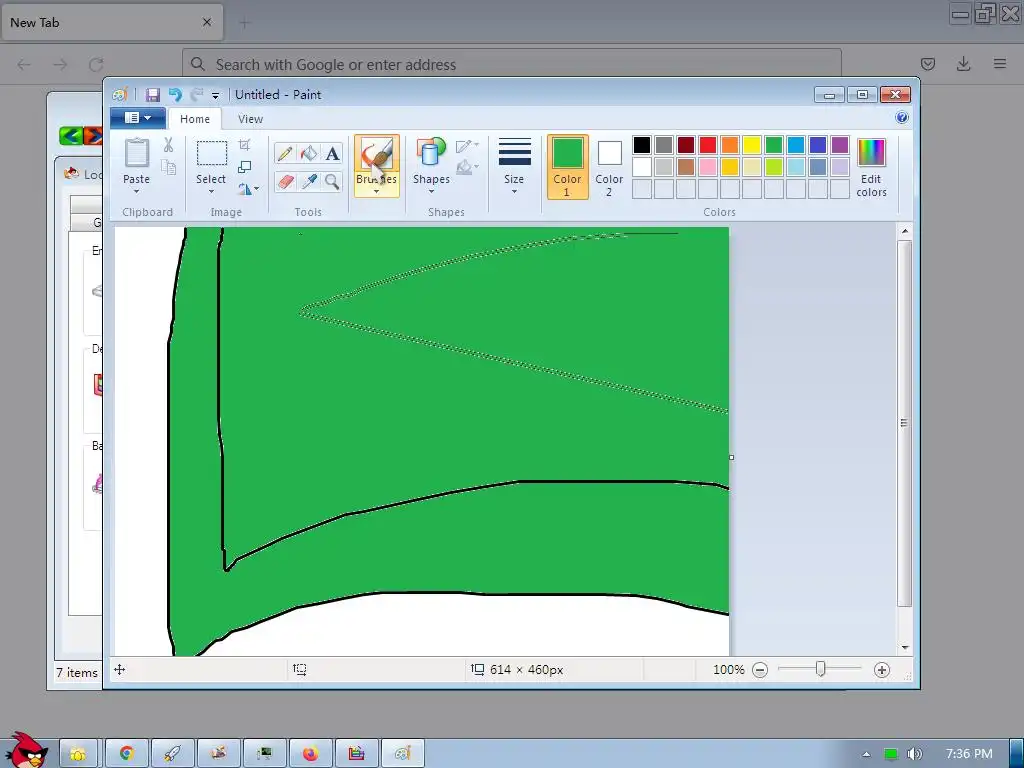Open Firefox downloads arrow icon

coord(963,64)
